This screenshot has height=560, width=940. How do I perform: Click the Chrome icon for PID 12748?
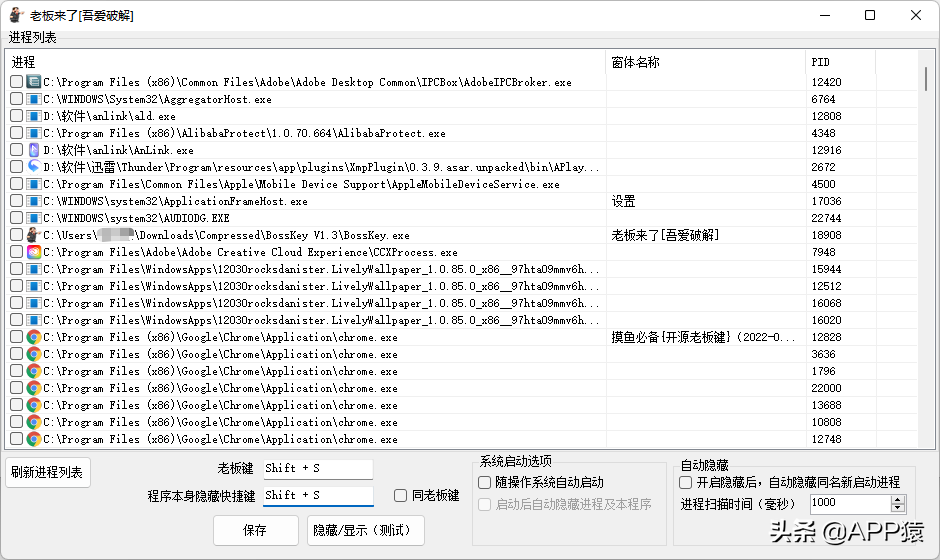click(x=34, y=439)
